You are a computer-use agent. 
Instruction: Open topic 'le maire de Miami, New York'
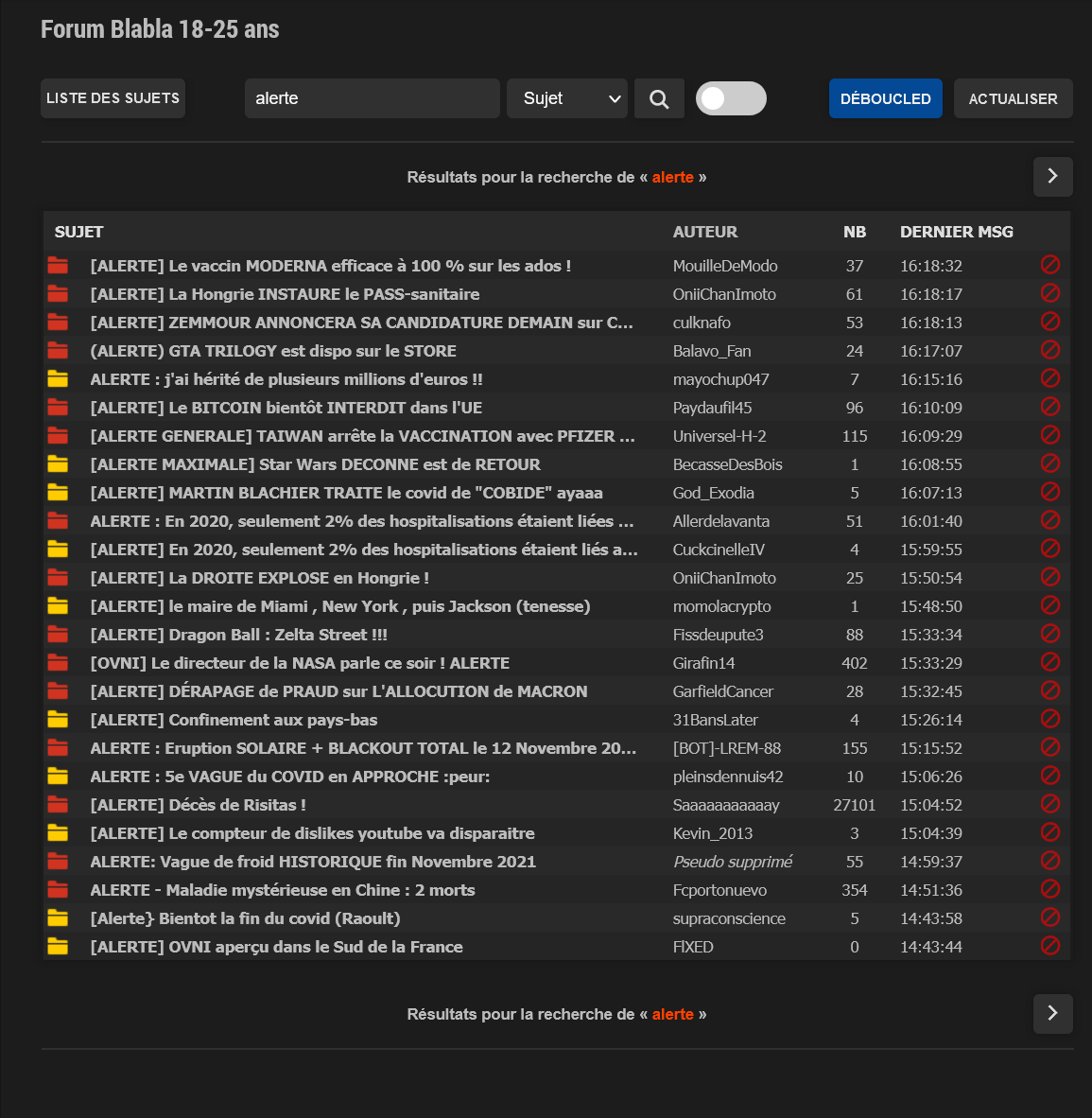pyautogui.click(x=340, y=607)
